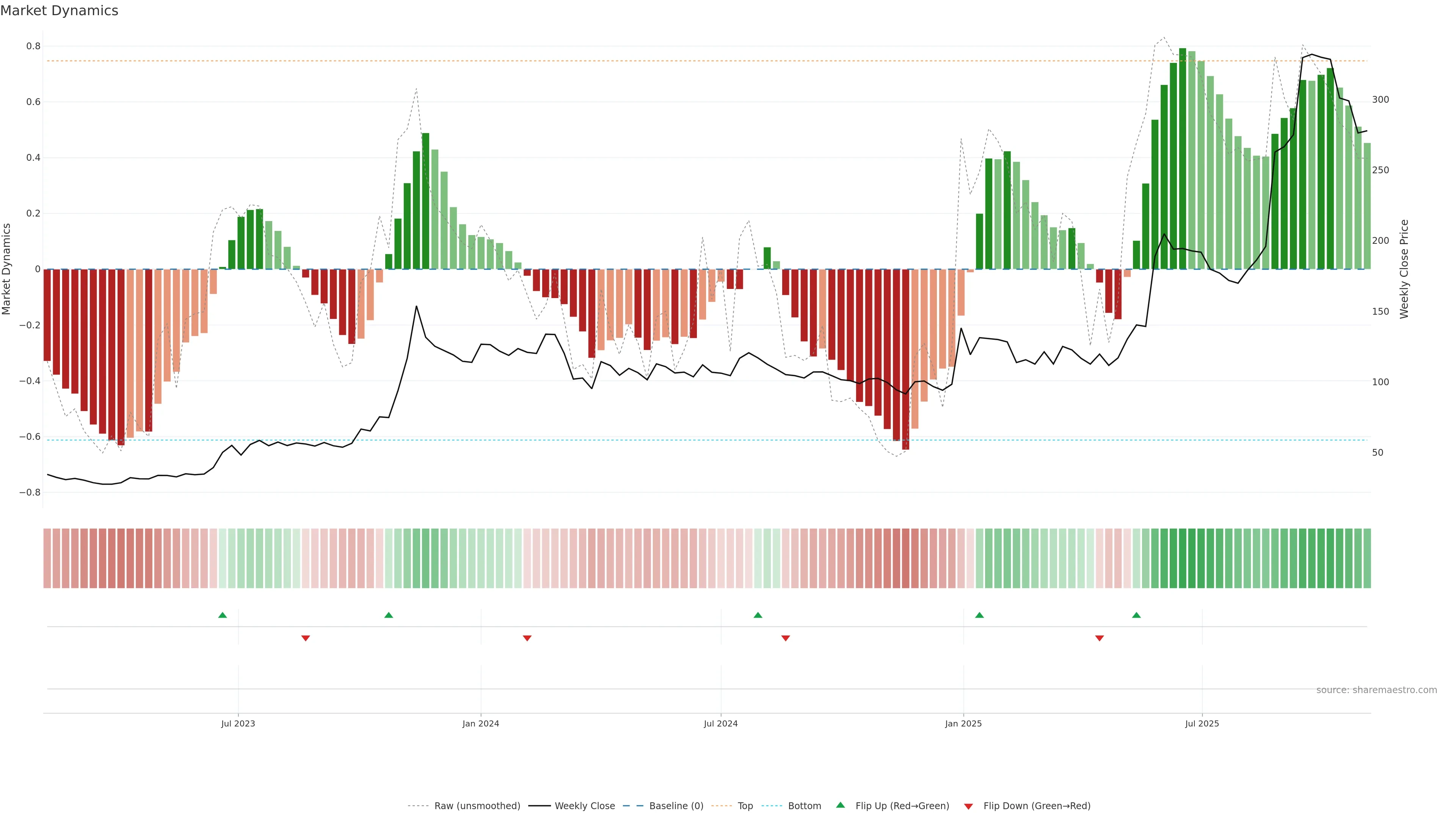Click the red flip-down marker after Jul 2023
Image resolution: width=1456 pixels, height=819 pixels.
[306, 638]
